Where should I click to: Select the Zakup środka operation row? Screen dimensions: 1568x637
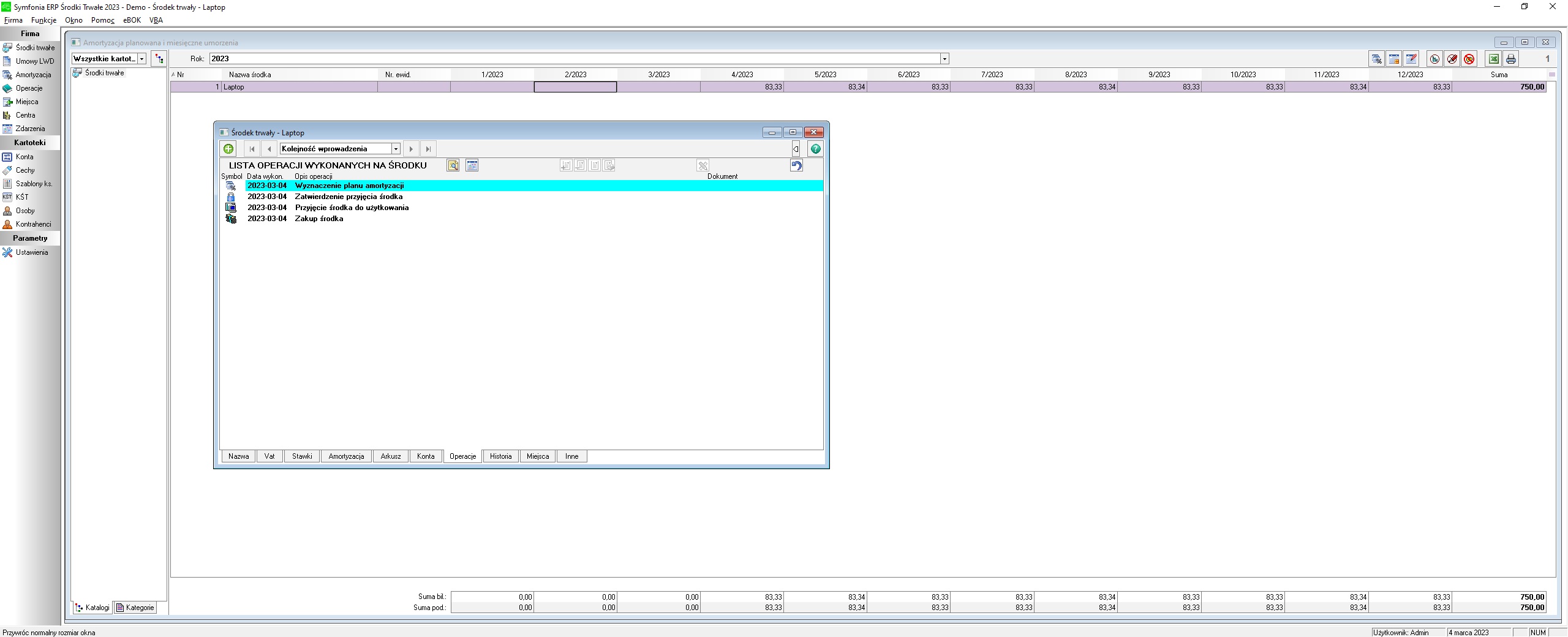318,219
